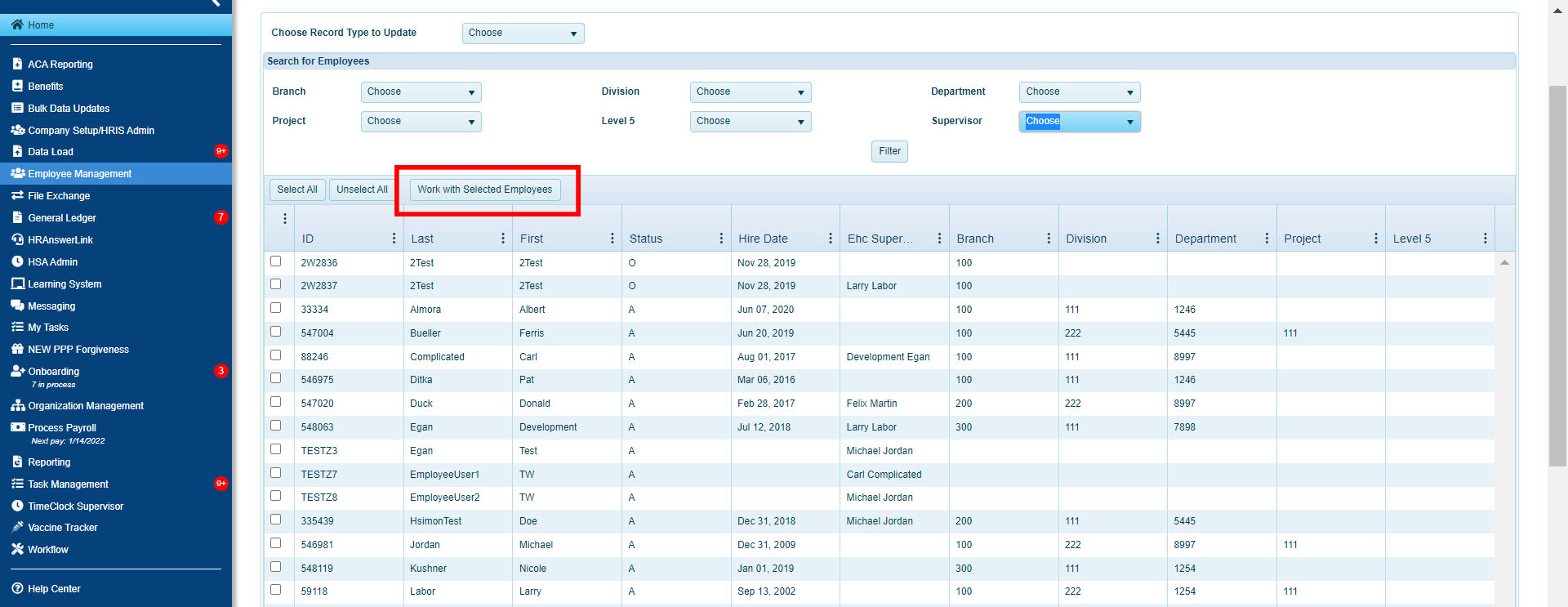
Task: Open Task Management menu entry
Action: tap(116, 484)
